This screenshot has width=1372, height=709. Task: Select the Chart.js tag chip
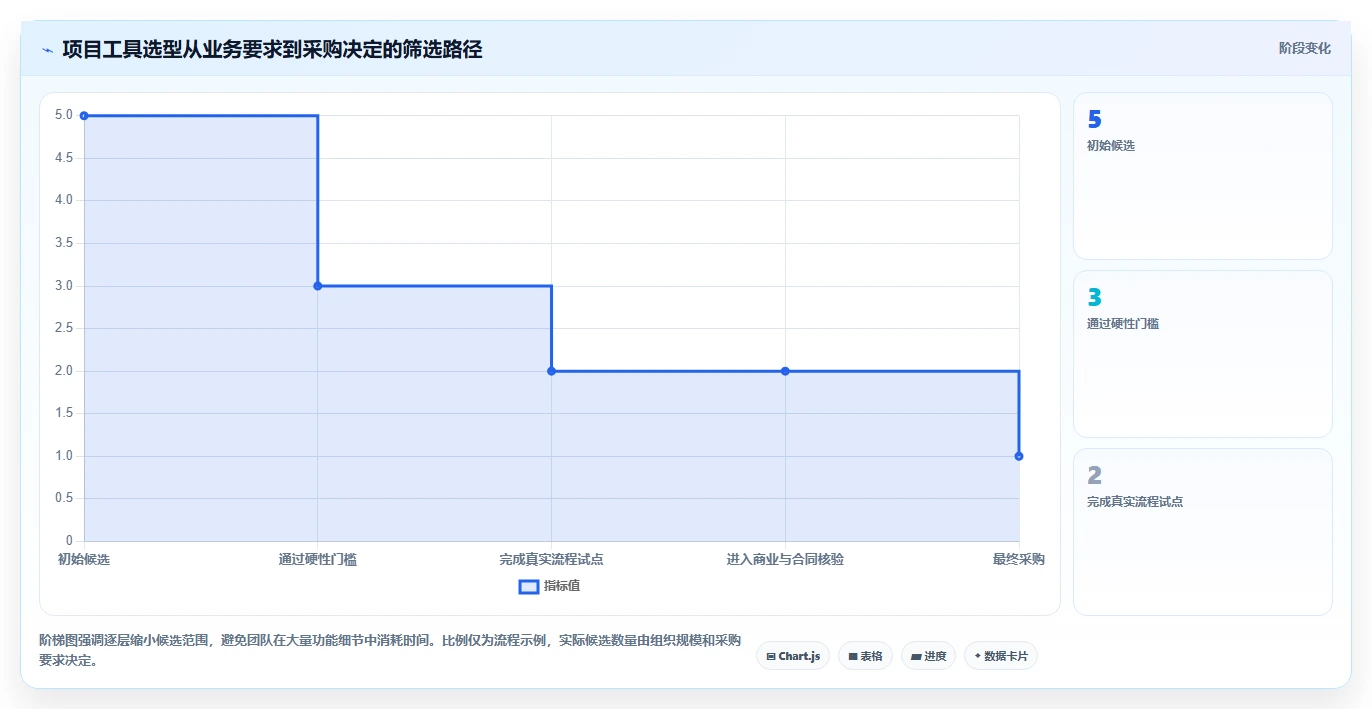(793, 656)
